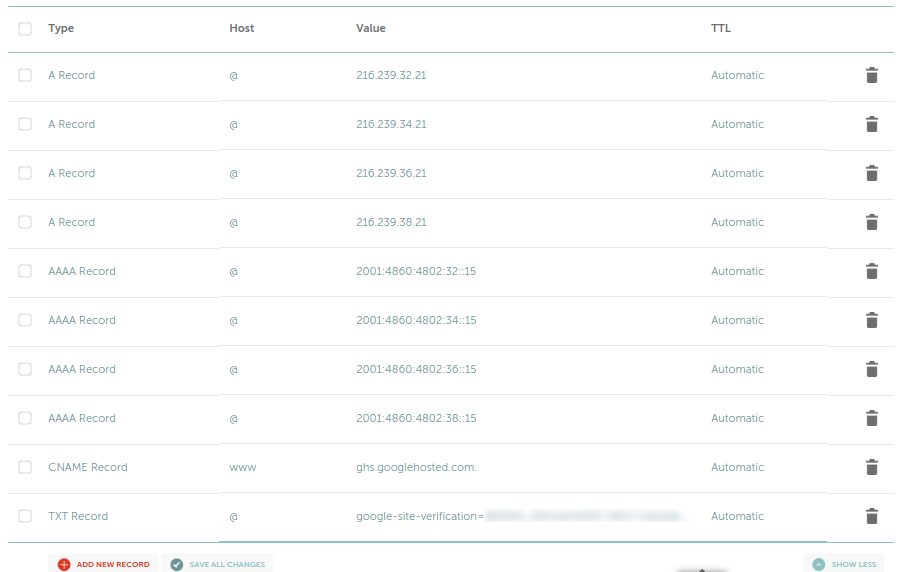Change TTL Automatic for 216.239.32.21 row
This screenshot has height=572, width=904.
[x=737, y=75]
